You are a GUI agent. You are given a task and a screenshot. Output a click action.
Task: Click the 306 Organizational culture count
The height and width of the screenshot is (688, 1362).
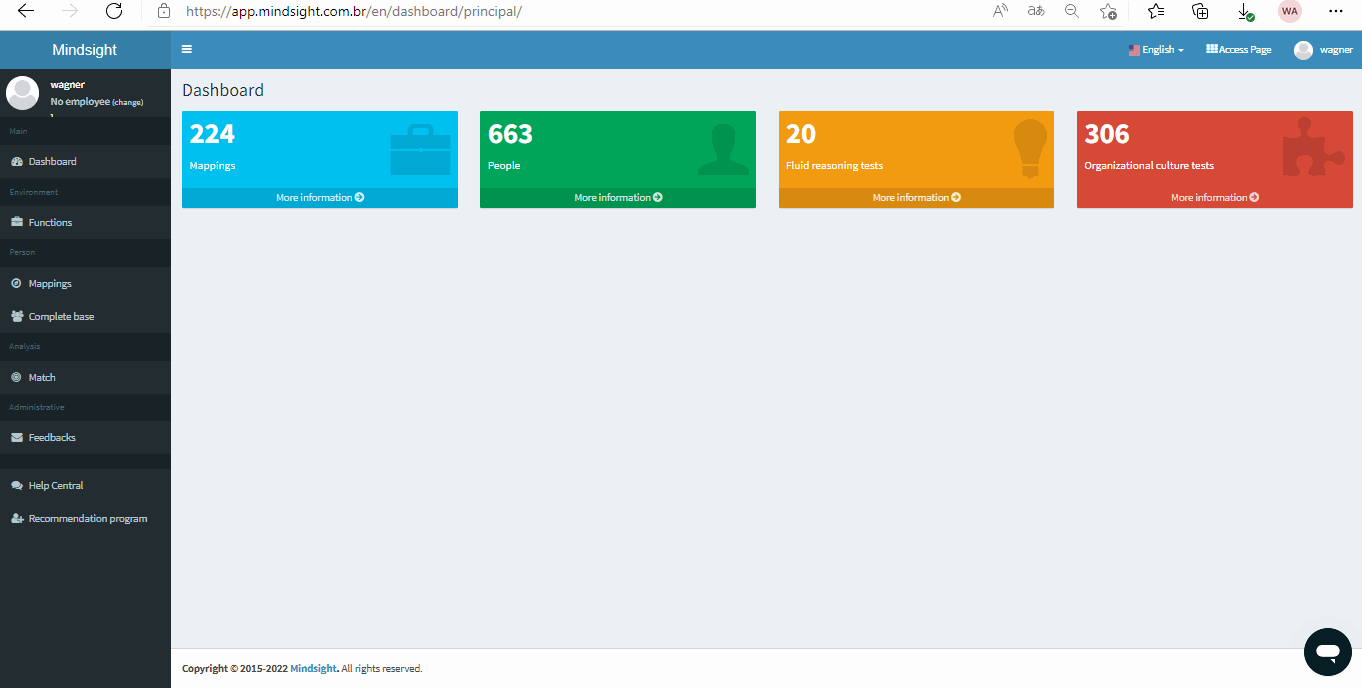1107,134
